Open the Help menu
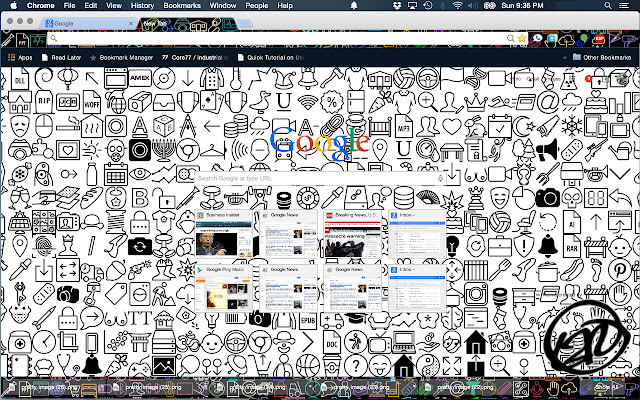This screenshot has height=400, width=640. pos(285,5)
